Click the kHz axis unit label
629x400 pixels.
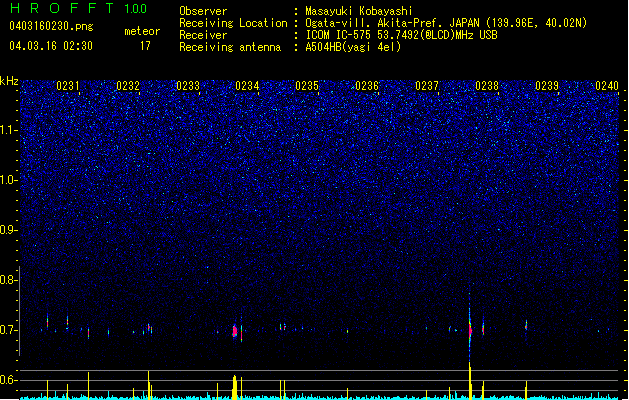[9, 81]
